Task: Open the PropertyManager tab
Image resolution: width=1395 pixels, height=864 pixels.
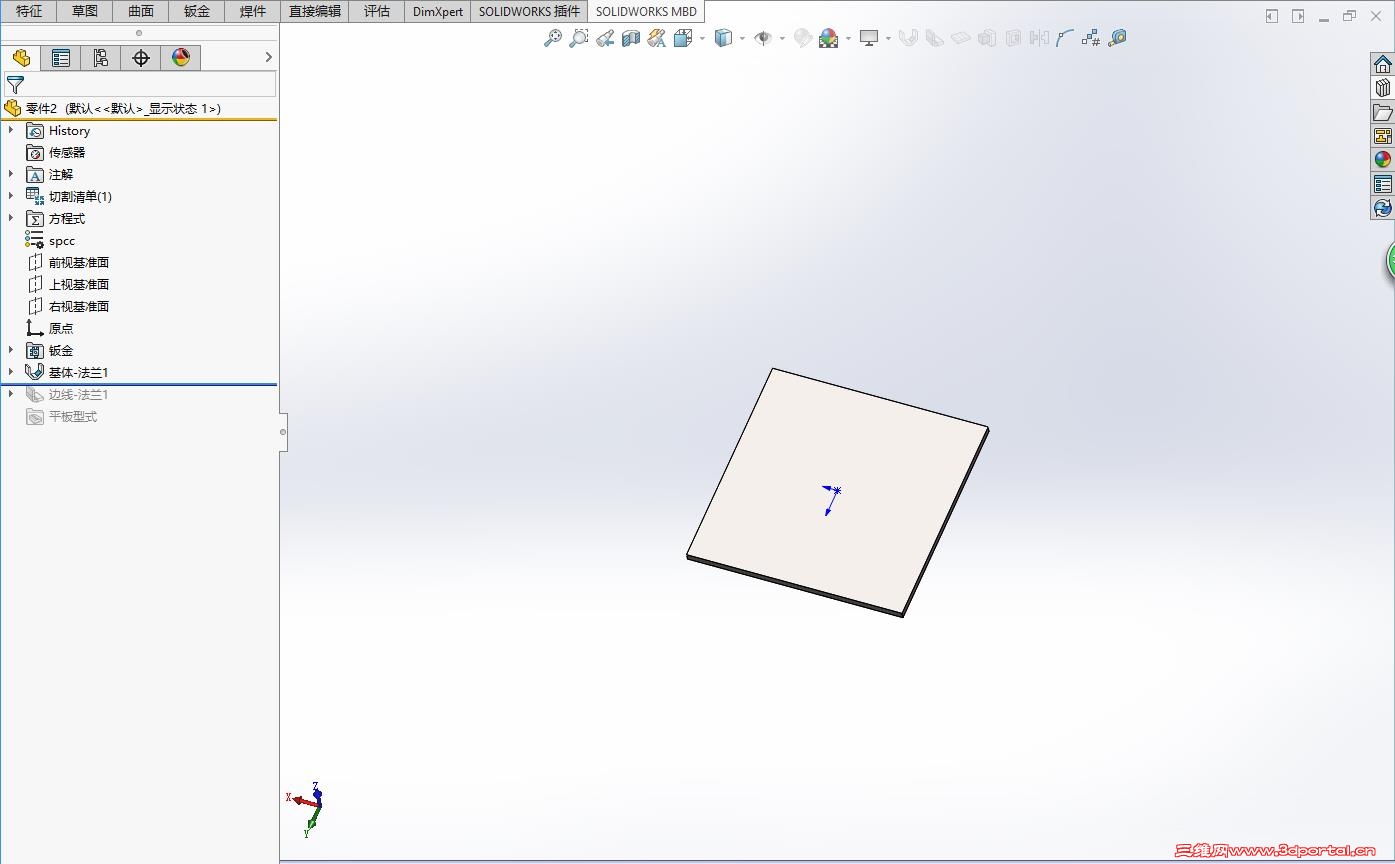Action: pos(61,58)
